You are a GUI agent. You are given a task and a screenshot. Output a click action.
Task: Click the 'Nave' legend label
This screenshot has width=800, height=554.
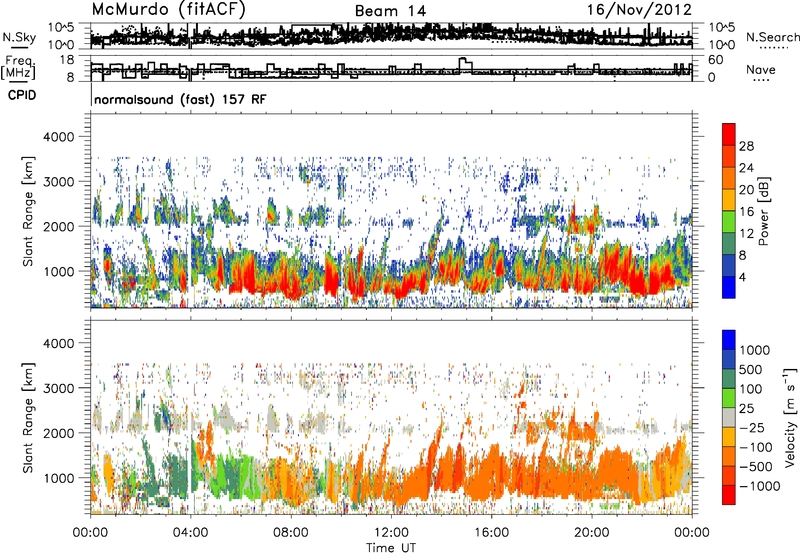pos(761,70)
